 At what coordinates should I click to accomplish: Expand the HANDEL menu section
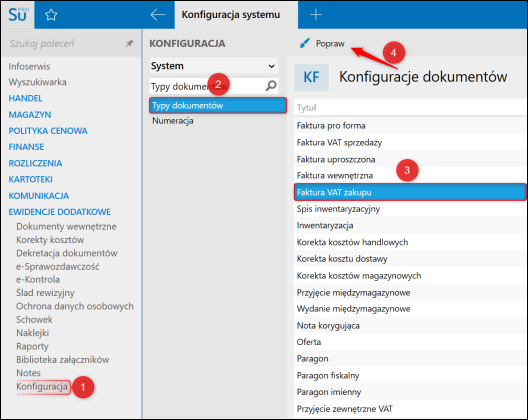tap(26, 98)
